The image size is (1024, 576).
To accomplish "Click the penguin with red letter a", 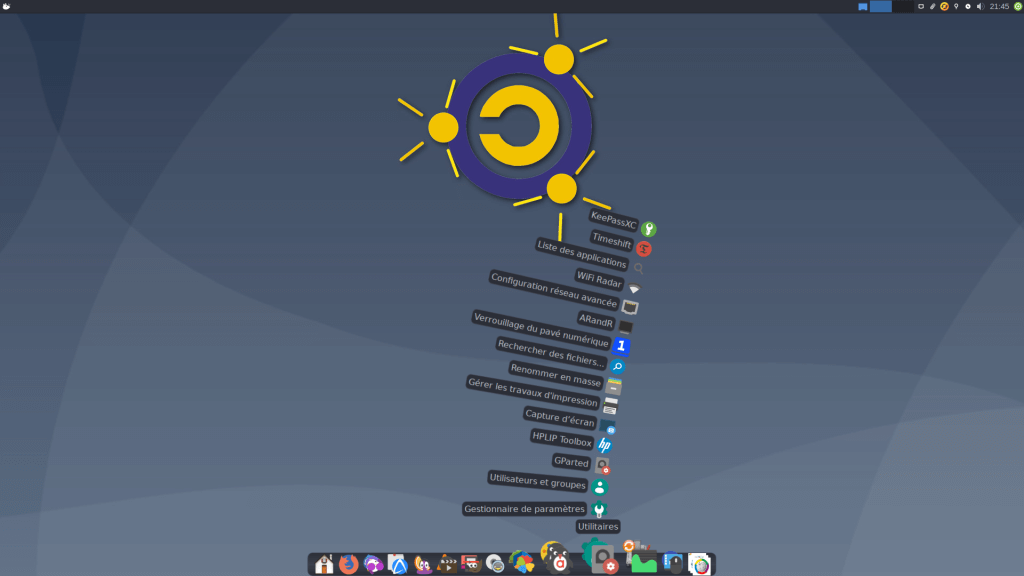I will [556, 558].
